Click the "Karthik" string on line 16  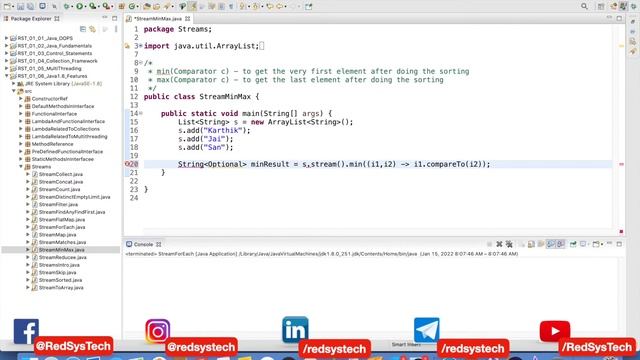222,131
